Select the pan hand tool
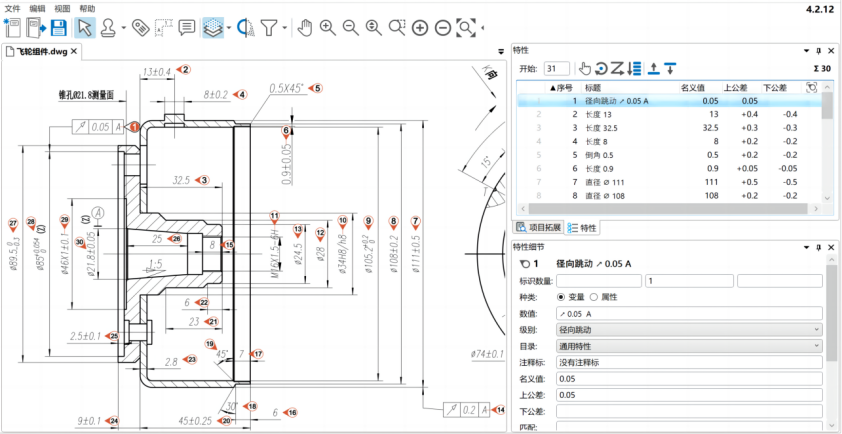Image resolution: width=842 pixels, height=434 pixels. coord(306,28)
